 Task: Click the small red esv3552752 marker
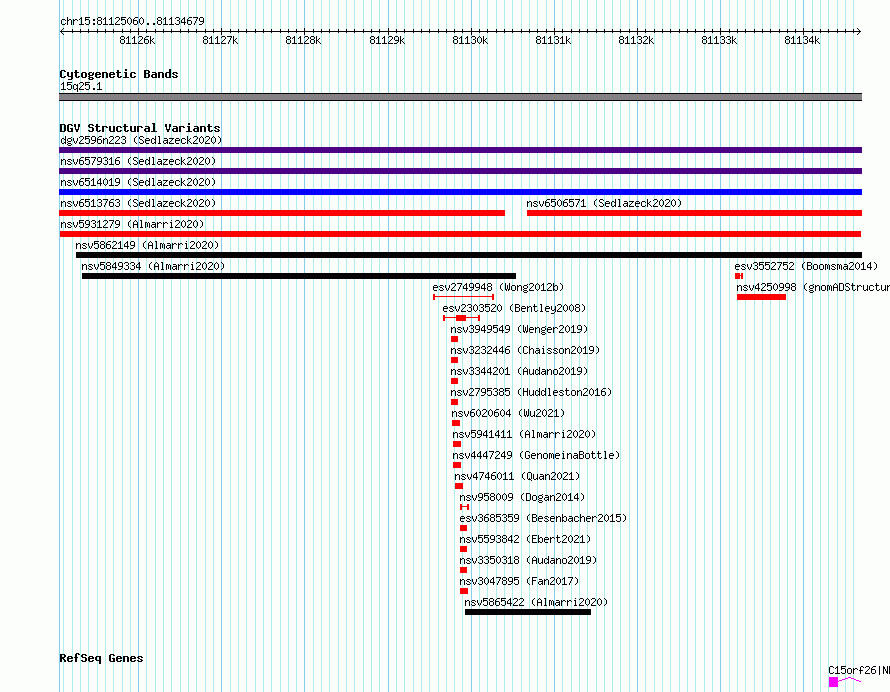click(739, 276)
